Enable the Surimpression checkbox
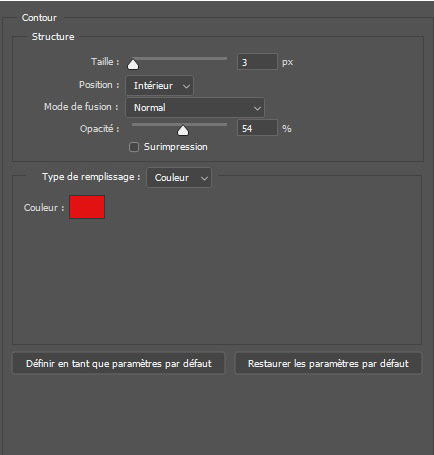The image size is (434, 455). [x=134, y=147]
